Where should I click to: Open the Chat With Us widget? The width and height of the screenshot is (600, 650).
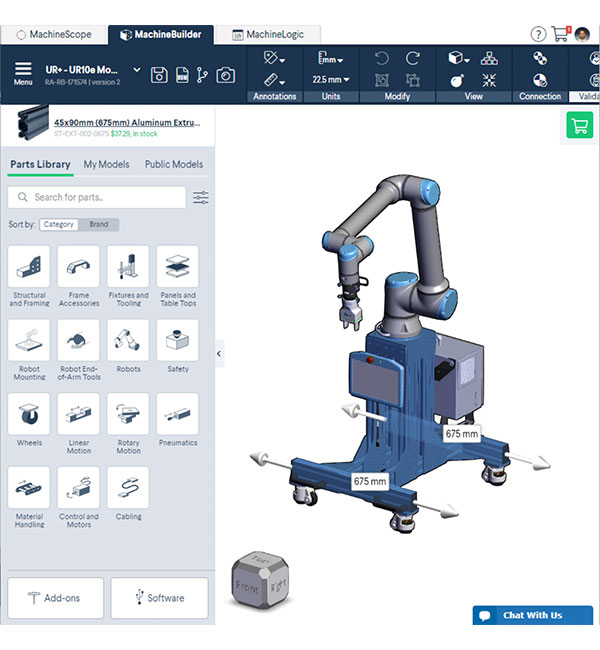pos(533,615)
